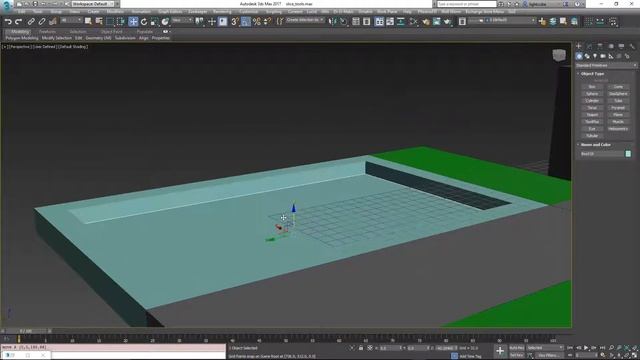Switch to the Display command panel tab

coord(621,46)
